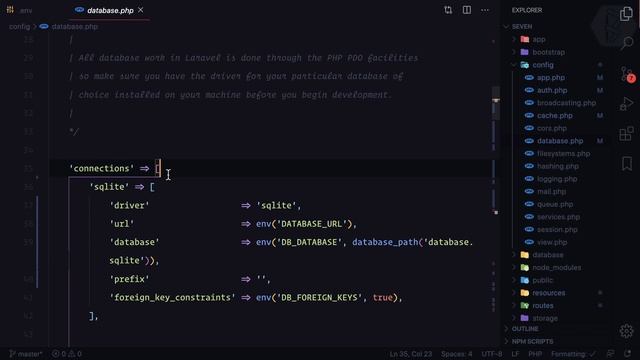The image size is (640, 360).
Task: Click the 'sqlite' array key
Action: click(x=109, y=187)
